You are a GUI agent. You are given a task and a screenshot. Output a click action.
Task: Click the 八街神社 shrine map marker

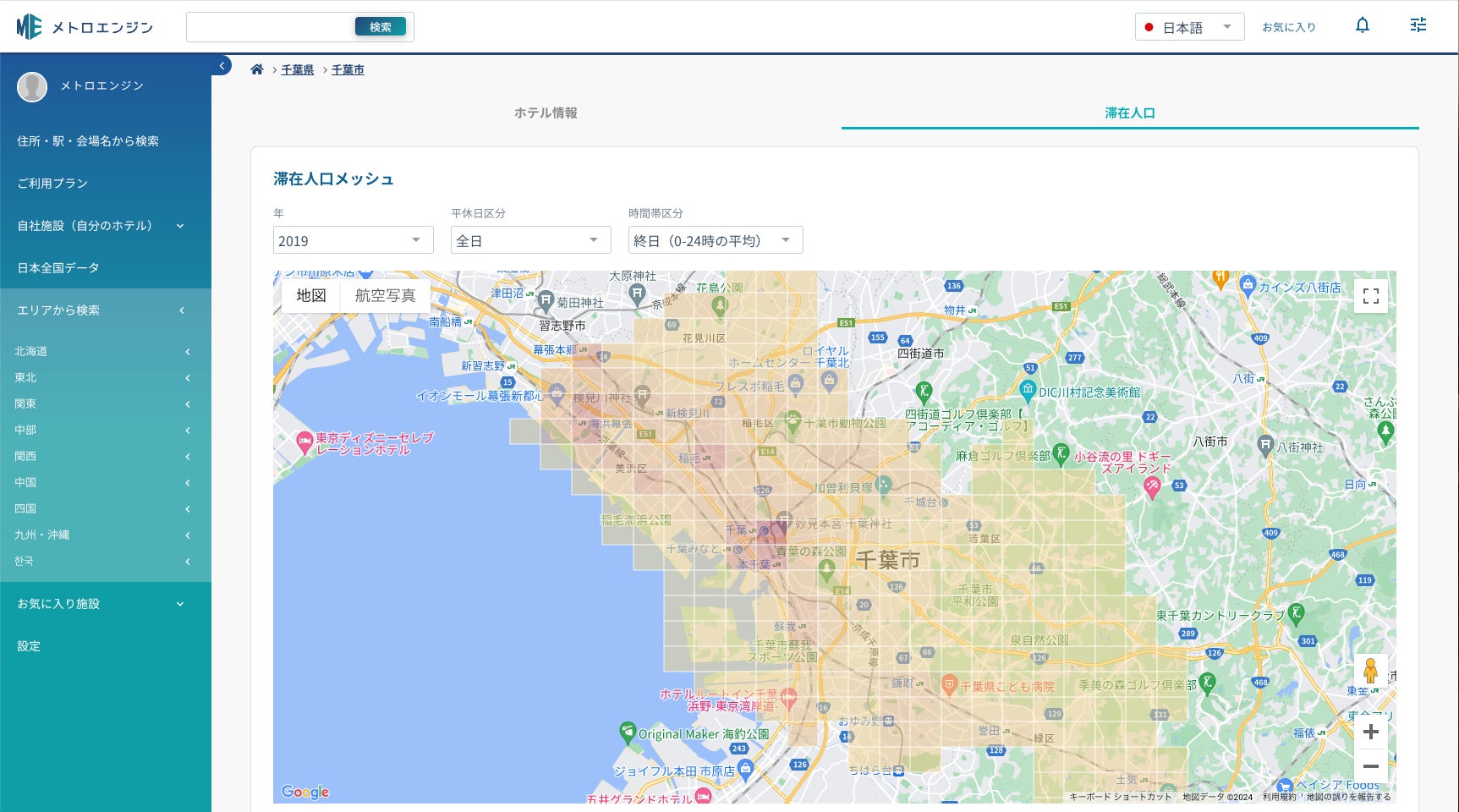pos(1265,445)
